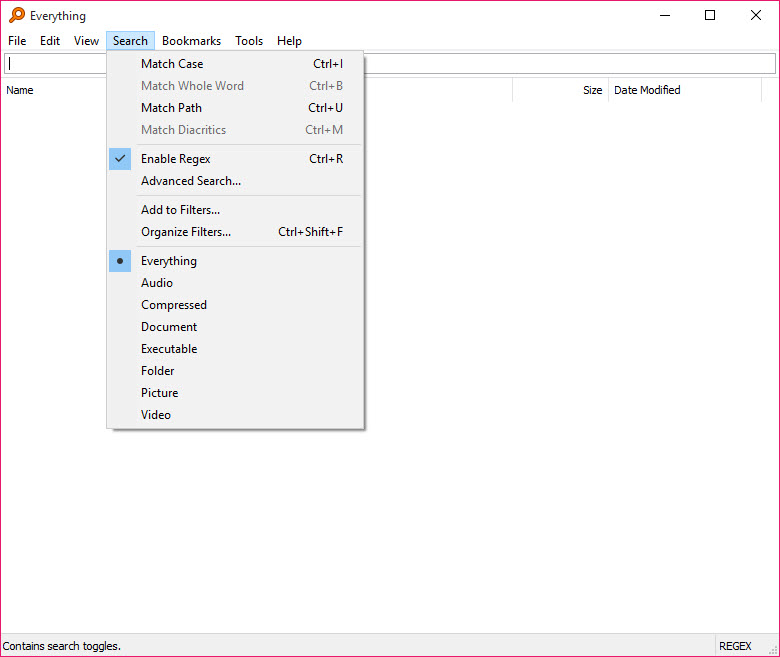The width and height of the screenshot is (780, 657).
Task: Select the Folder filter
Action: coord(235,371)
